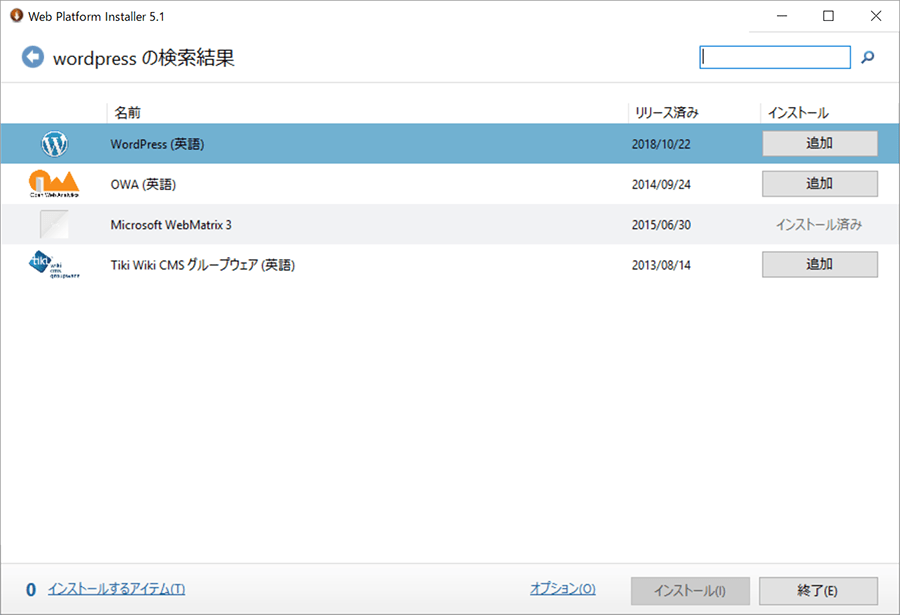
Task: Select the Tiki Wiki CMS logo
Action: [54, 264]
